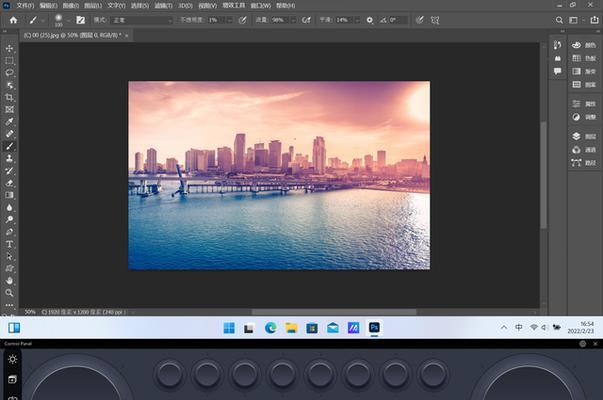Image resolution: width=603 pixels, height=400 pixels.
Task: Select the Rectangular Marquee tool
Action: pyautogui.click(x=10, y=61)
